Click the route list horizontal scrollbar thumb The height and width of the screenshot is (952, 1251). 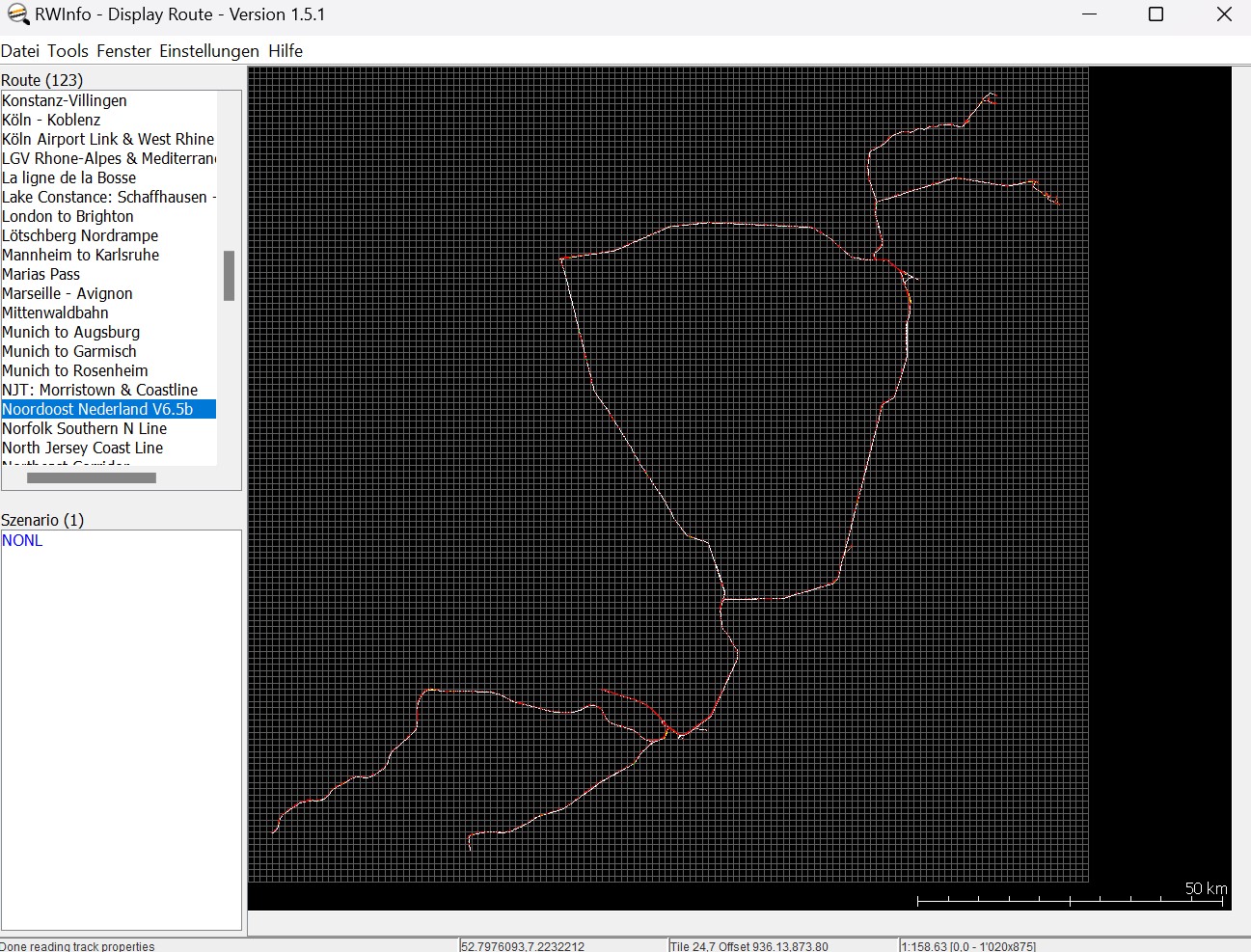[91, 477]
